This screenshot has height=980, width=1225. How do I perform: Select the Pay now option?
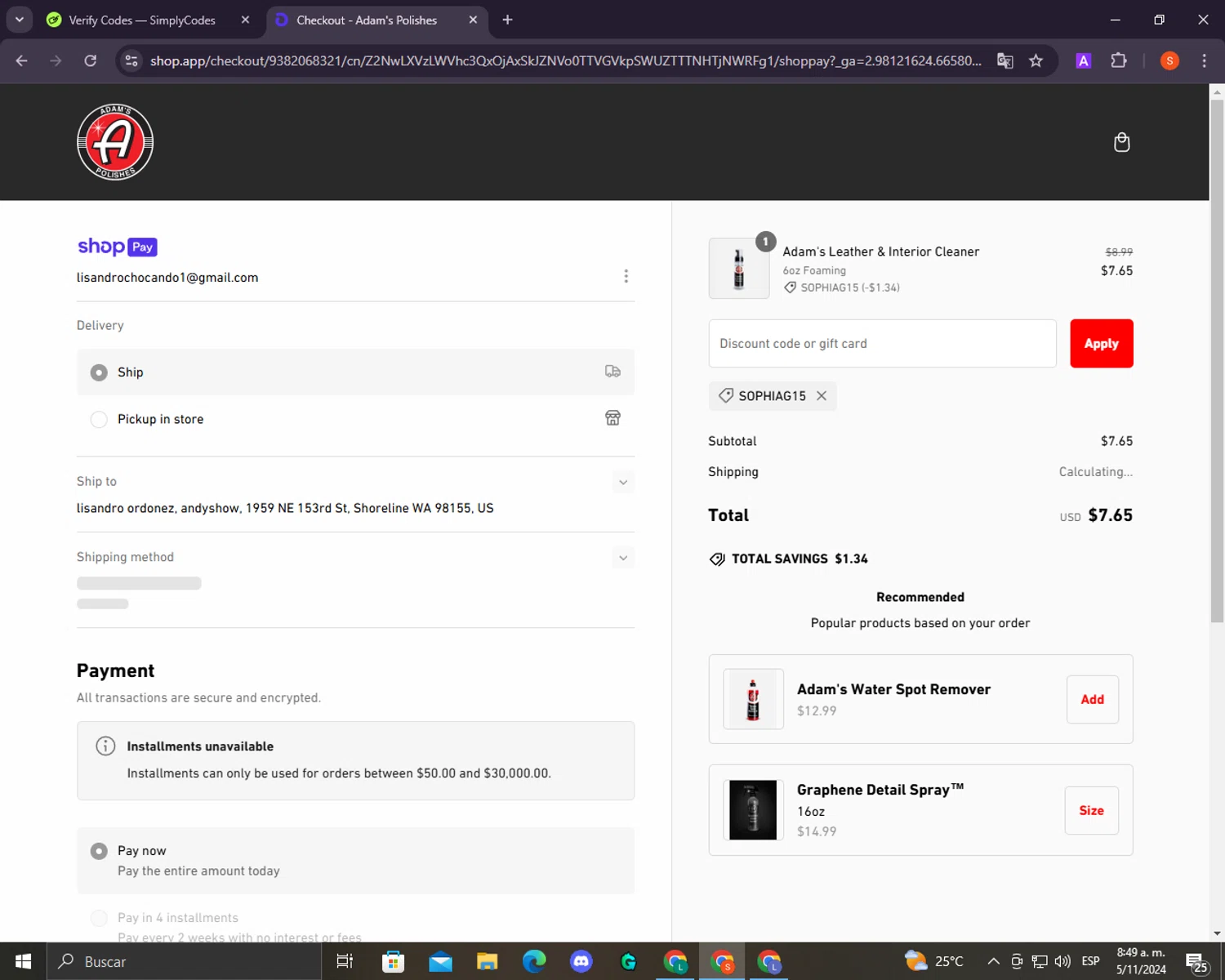[355, 860]
